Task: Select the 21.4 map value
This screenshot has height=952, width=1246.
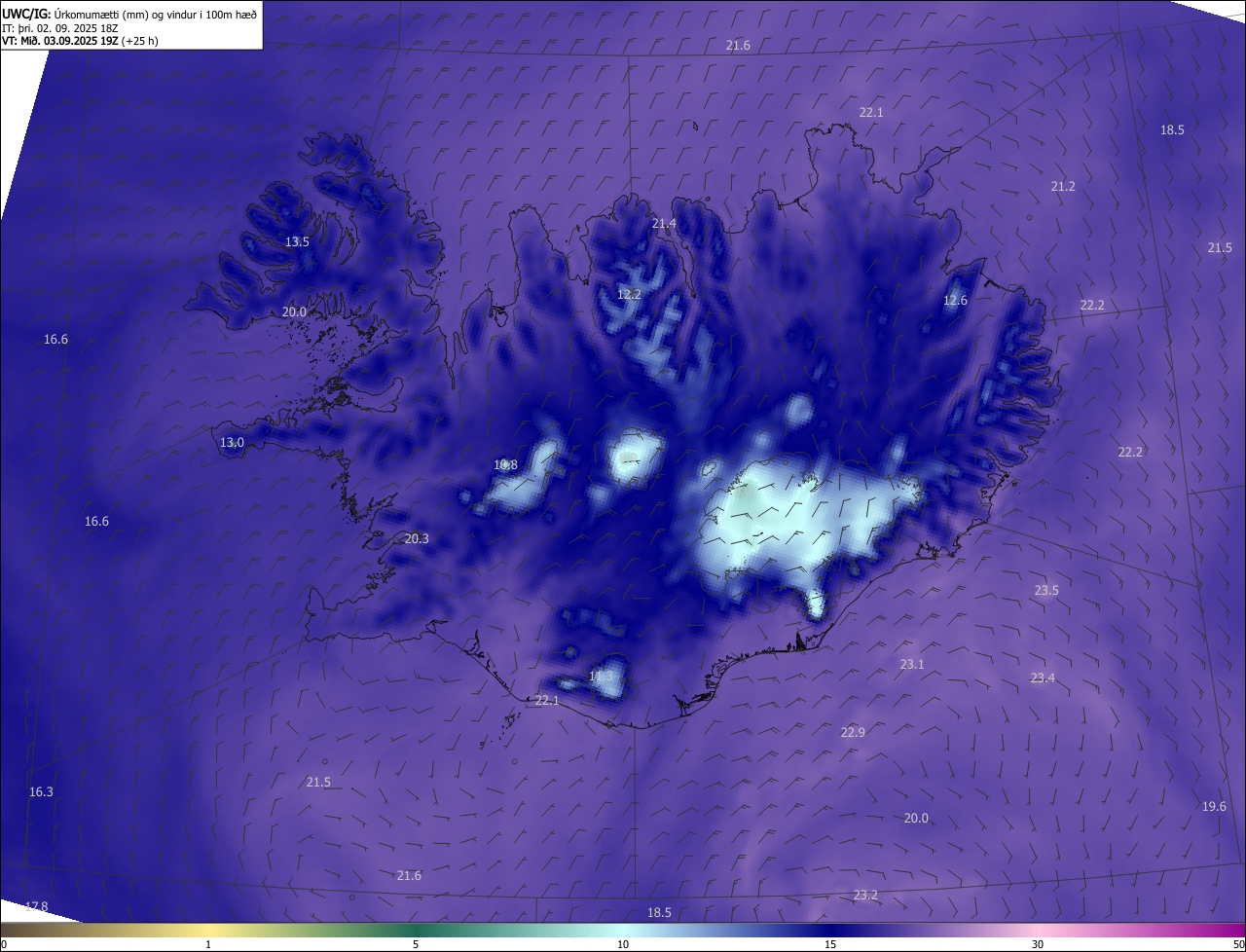Action: pyautogui.click(x=664, y=224)
